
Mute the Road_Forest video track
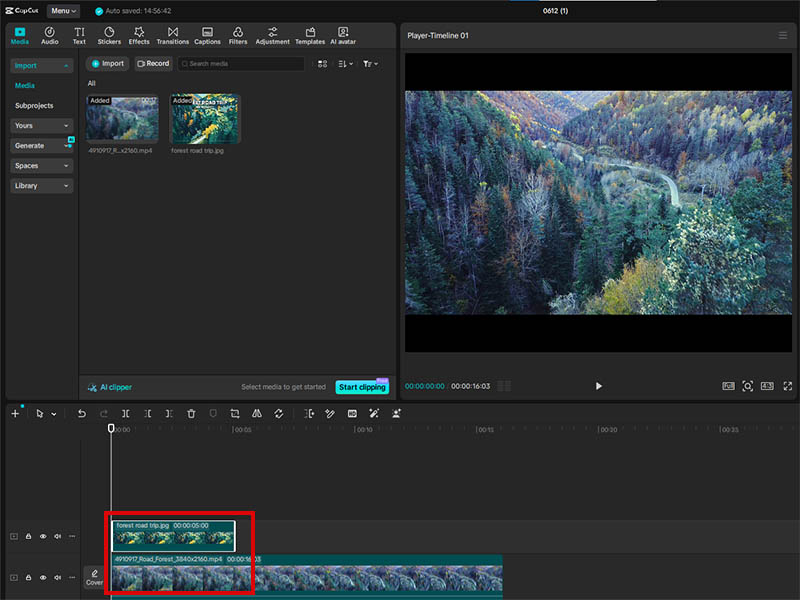[x=58, y=578]
